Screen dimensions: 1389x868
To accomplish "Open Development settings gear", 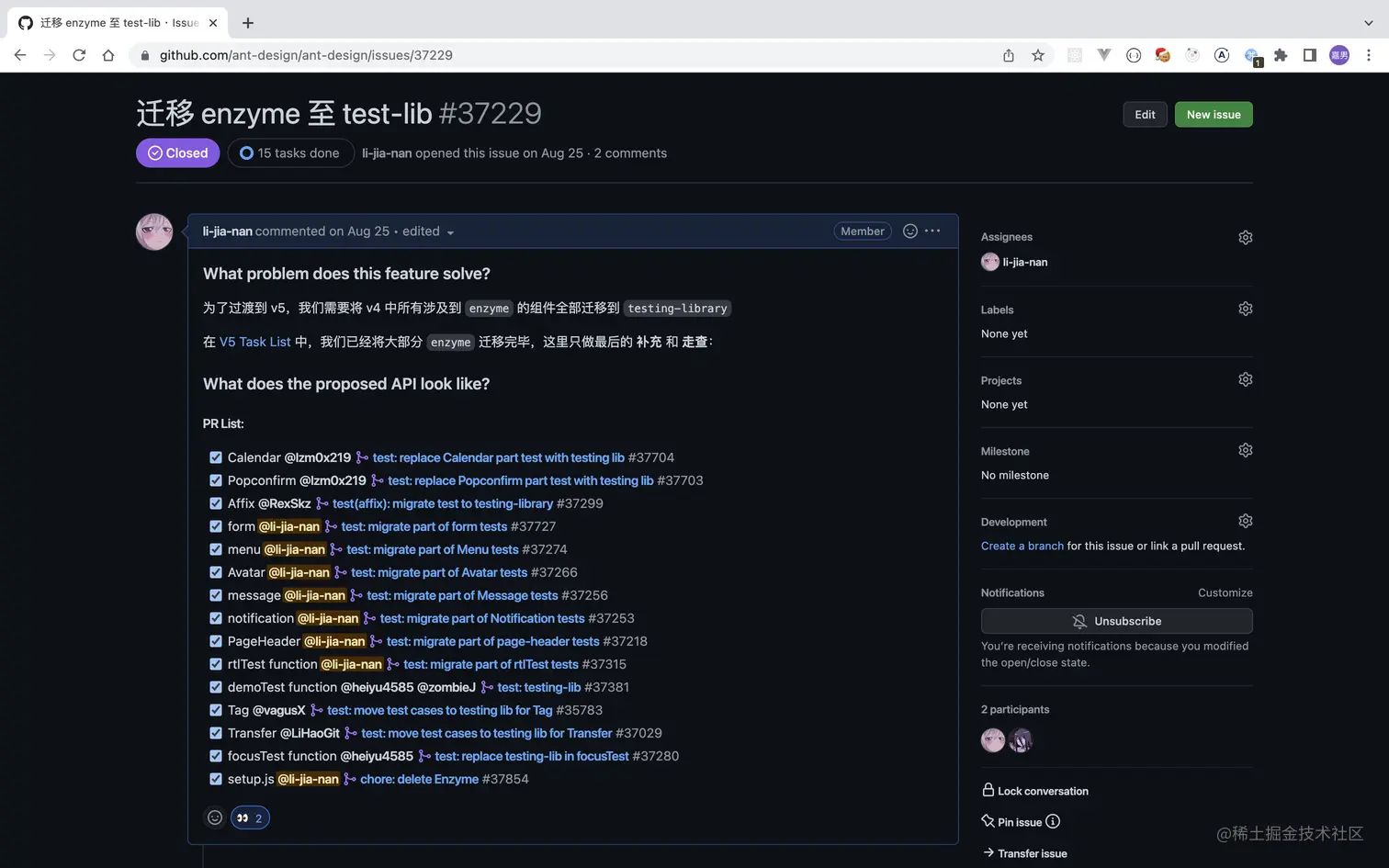I will 1246,521.
